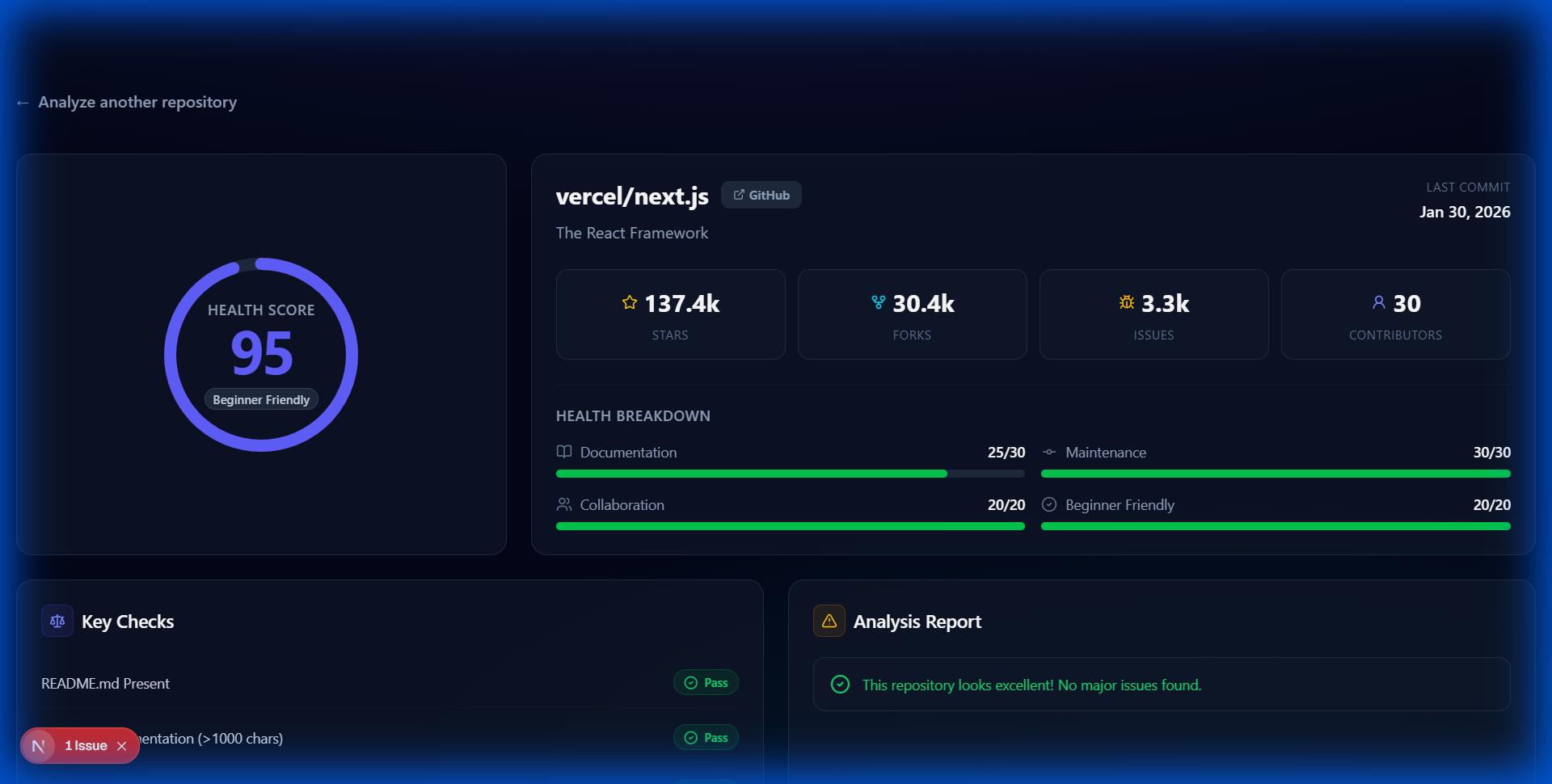Click the bug icon beside 3.3k issues

tap(1127, 302)
